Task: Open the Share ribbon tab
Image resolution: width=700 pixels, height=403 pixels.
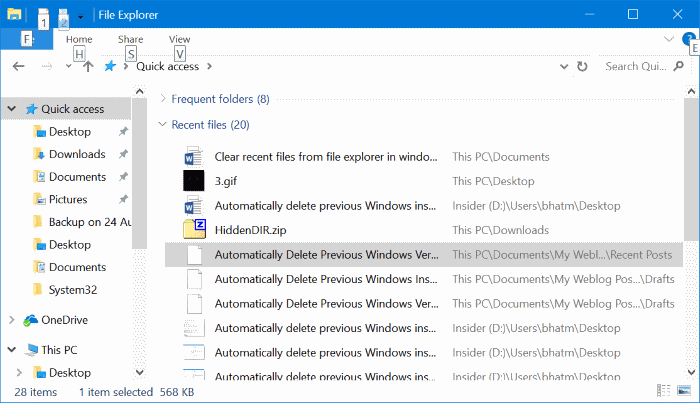Action: (130, 39)
